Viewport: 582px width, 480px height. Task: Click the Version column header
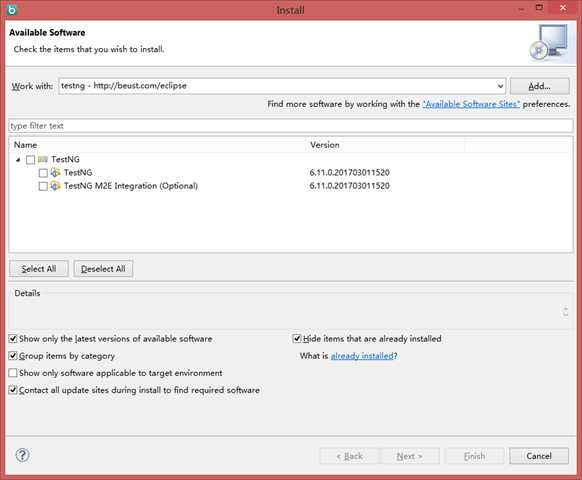(x=386, y=145)
